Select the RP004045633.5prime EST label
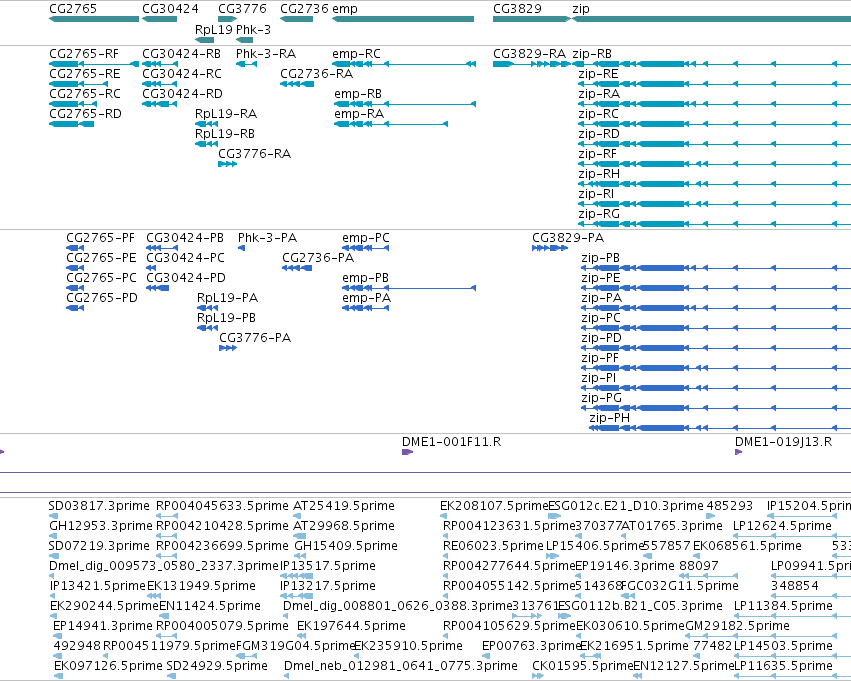 222,506
